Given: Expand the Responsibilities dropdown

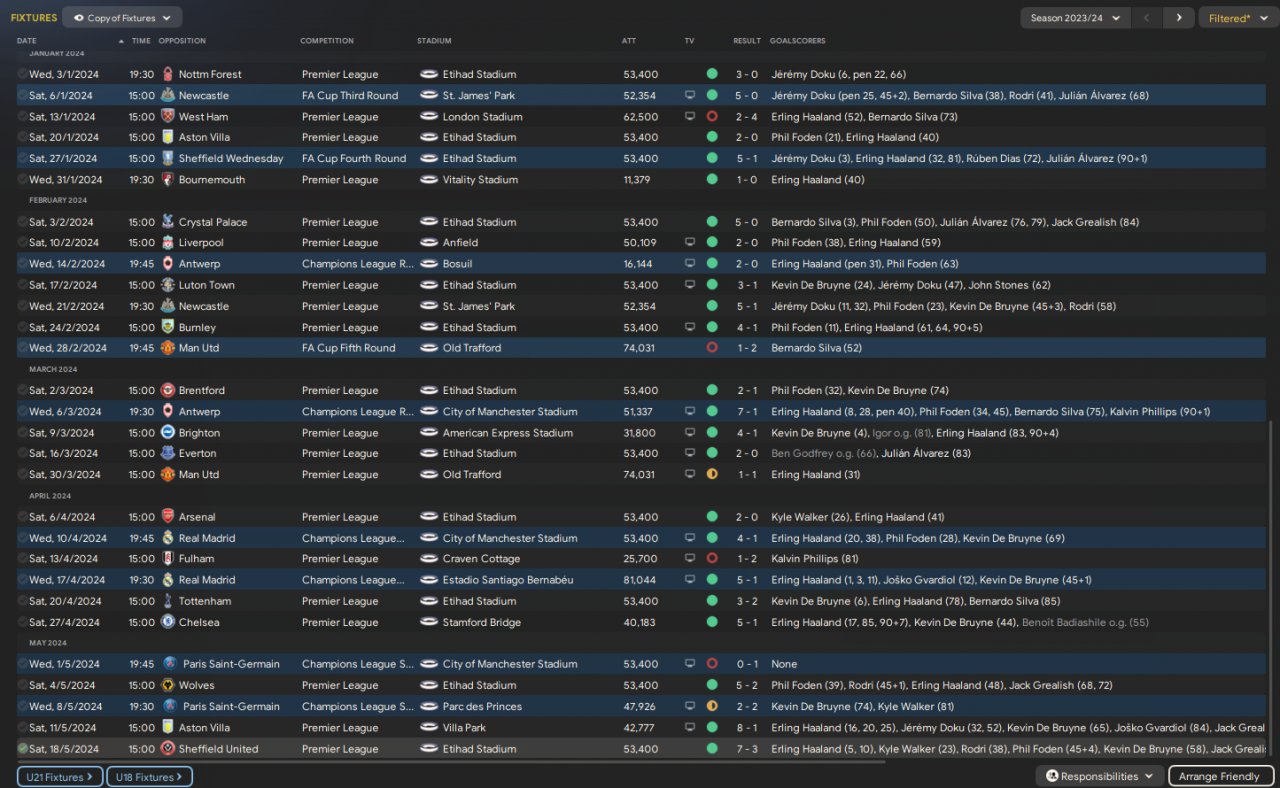Looking at the screenshot, I should pos(1099,776).
